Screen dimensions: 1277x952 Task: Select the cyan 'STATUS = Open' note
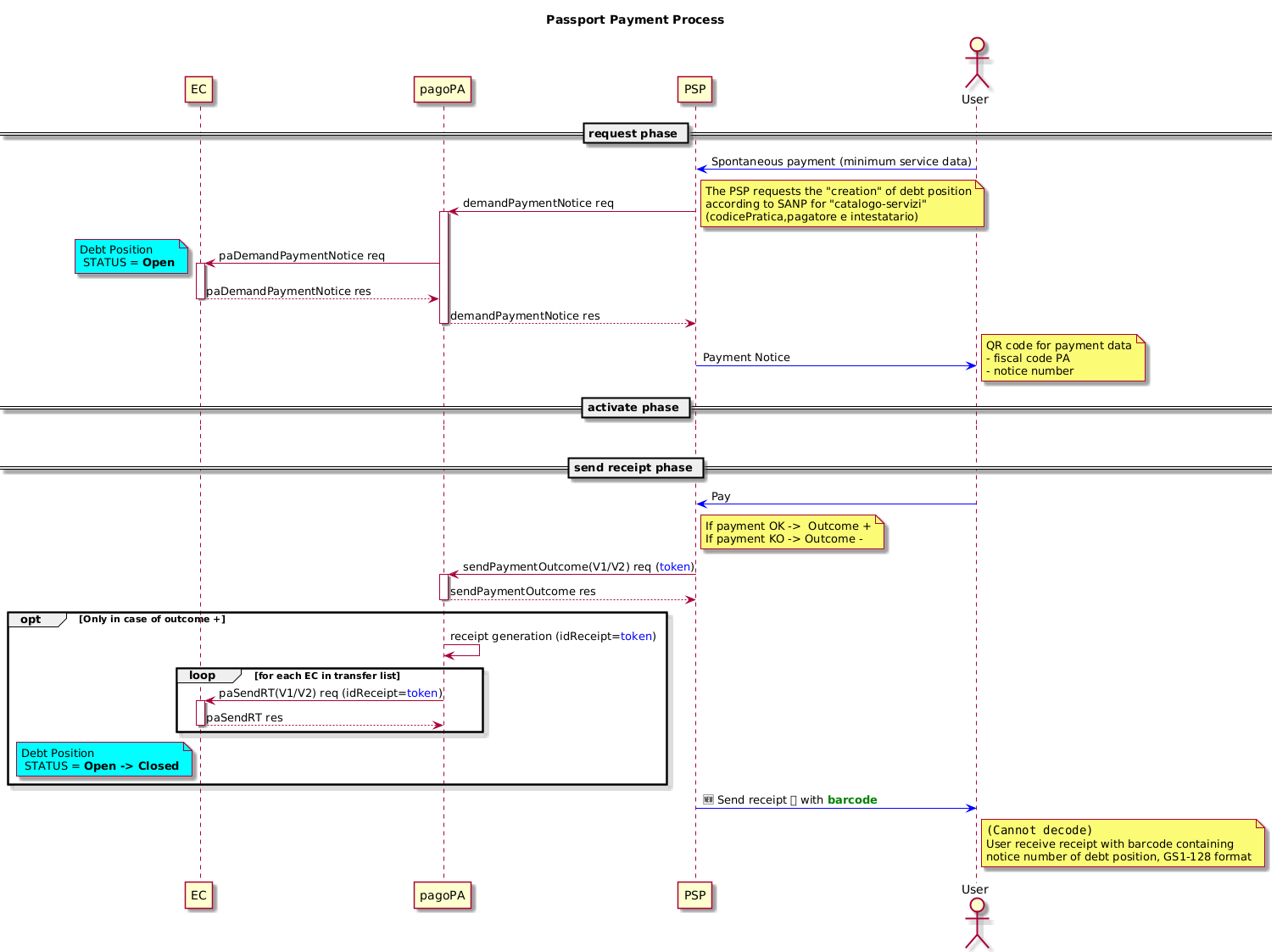(131, 257)
